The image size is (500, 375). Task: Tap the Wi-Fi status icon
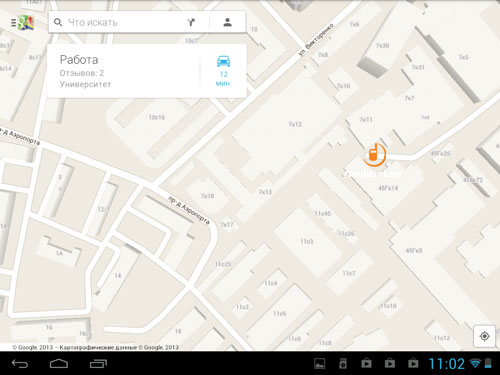475,363
